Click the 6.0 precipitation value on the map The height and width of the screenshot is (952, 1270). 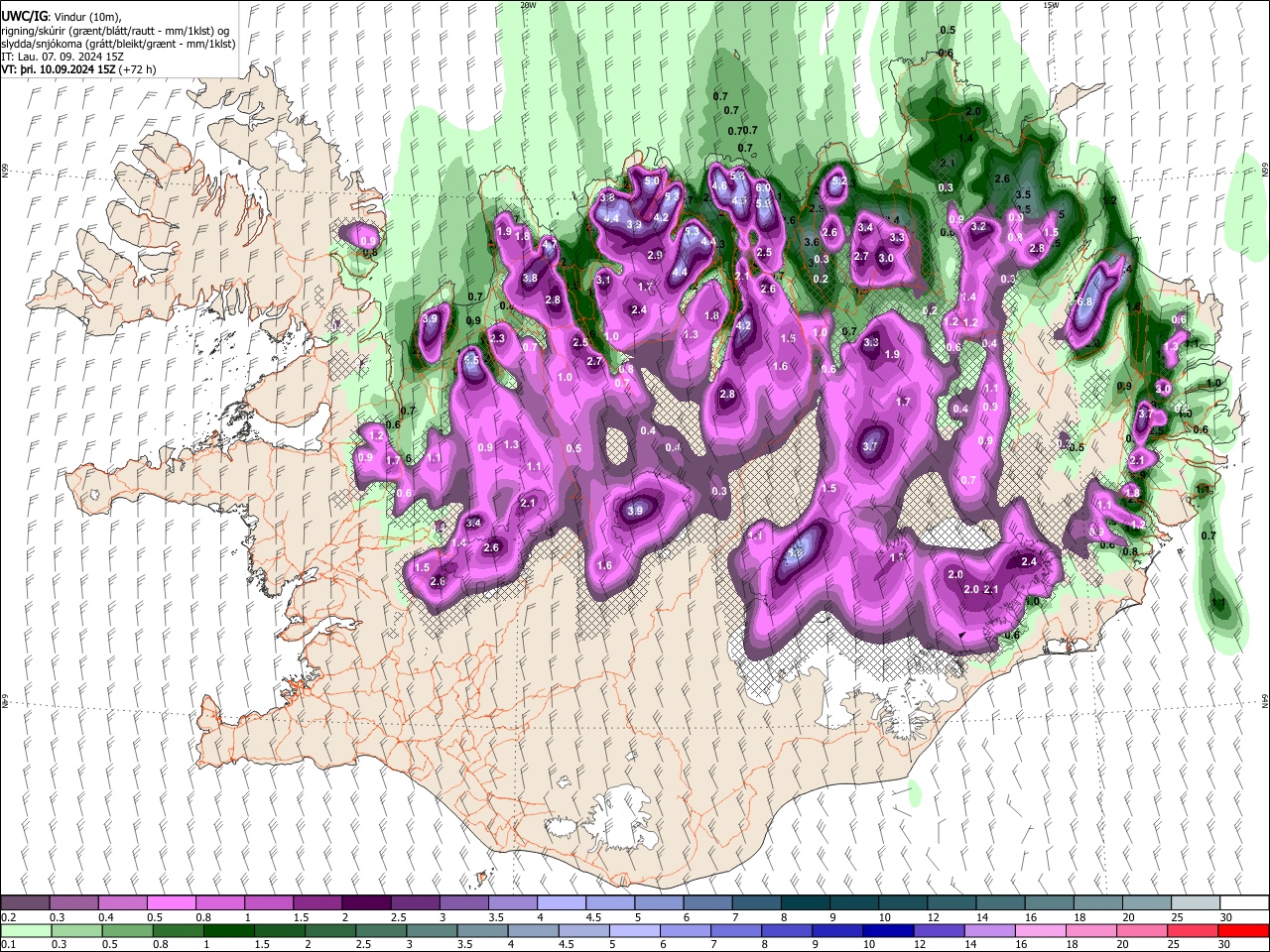pos(763,187)
